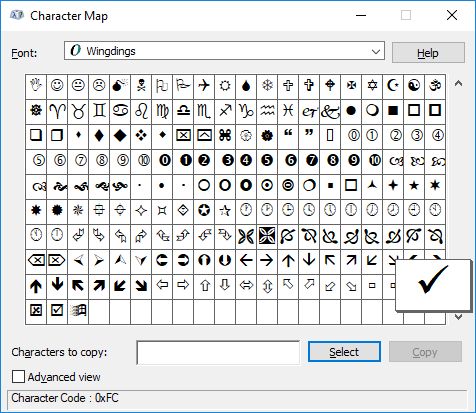Pick the yin yang symbol
The width and height of the screenshot is (476, 413).
point(414,86)
